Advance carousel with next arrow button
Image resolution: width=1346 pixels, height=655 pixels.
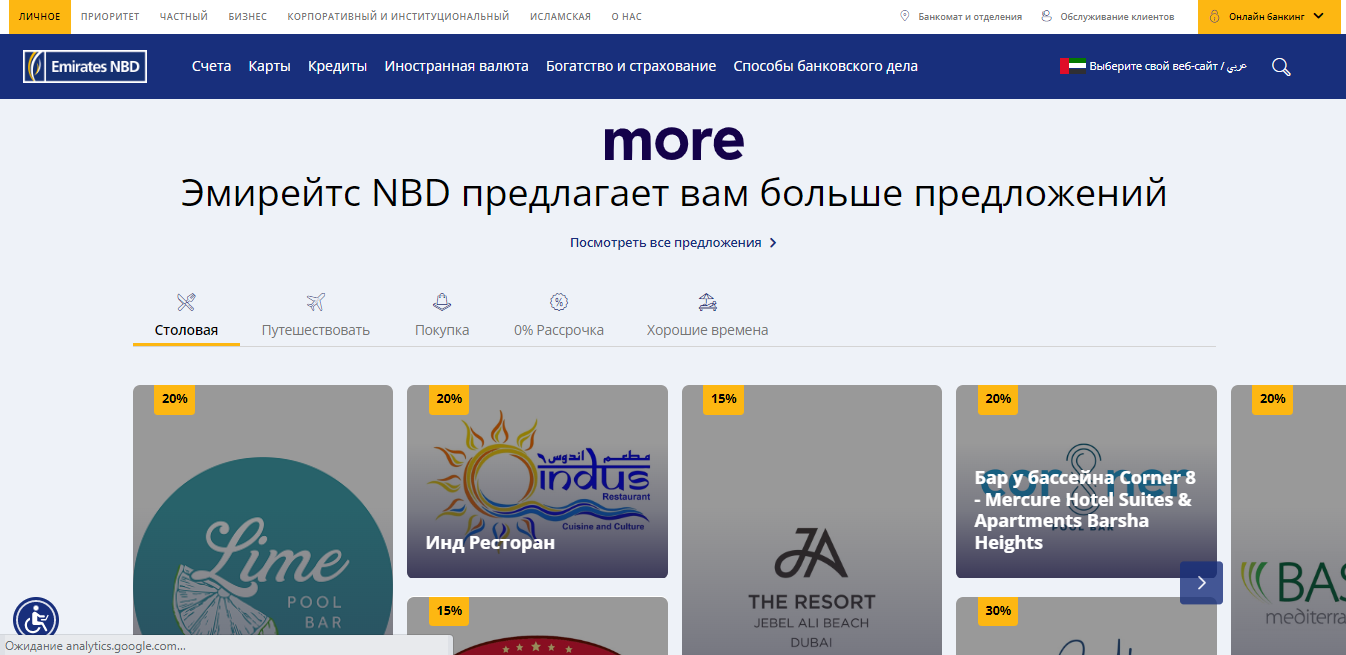[x=1201, y=583]
